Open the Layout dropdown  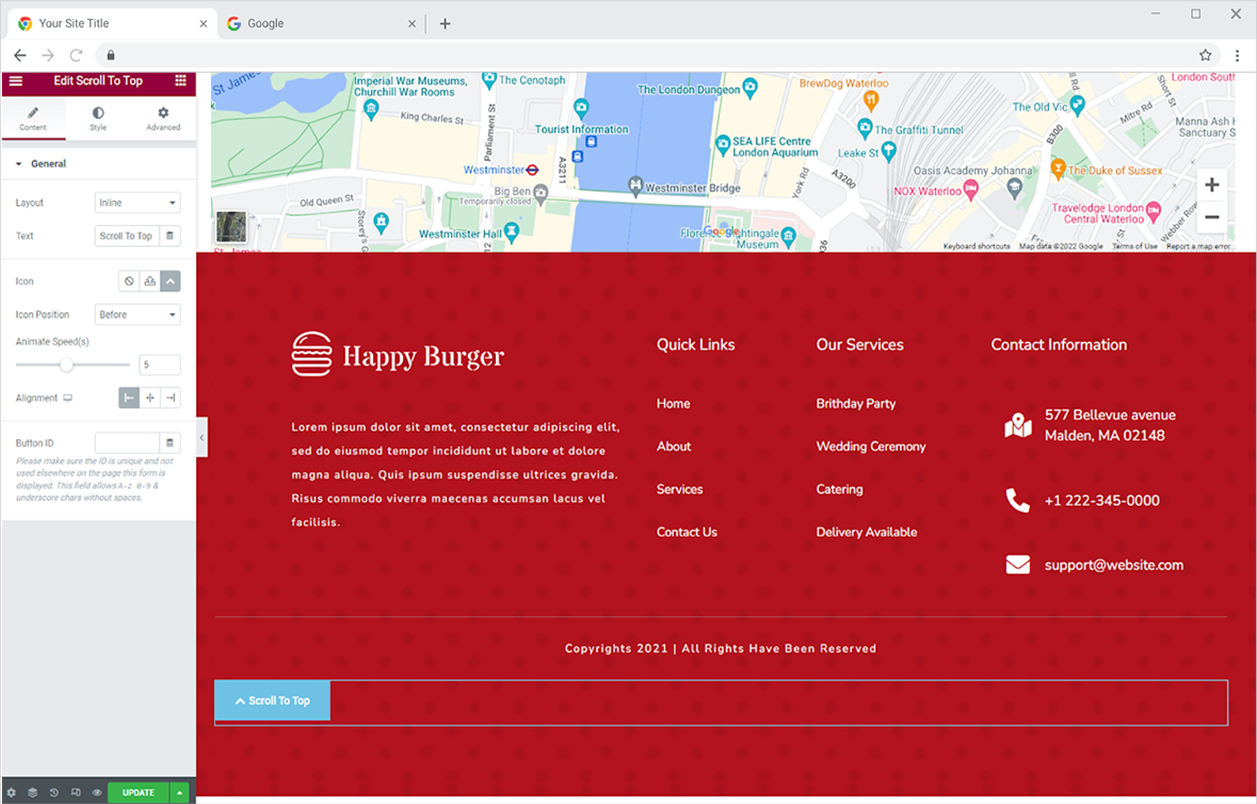pyautogui.click(x=137, y=203)
